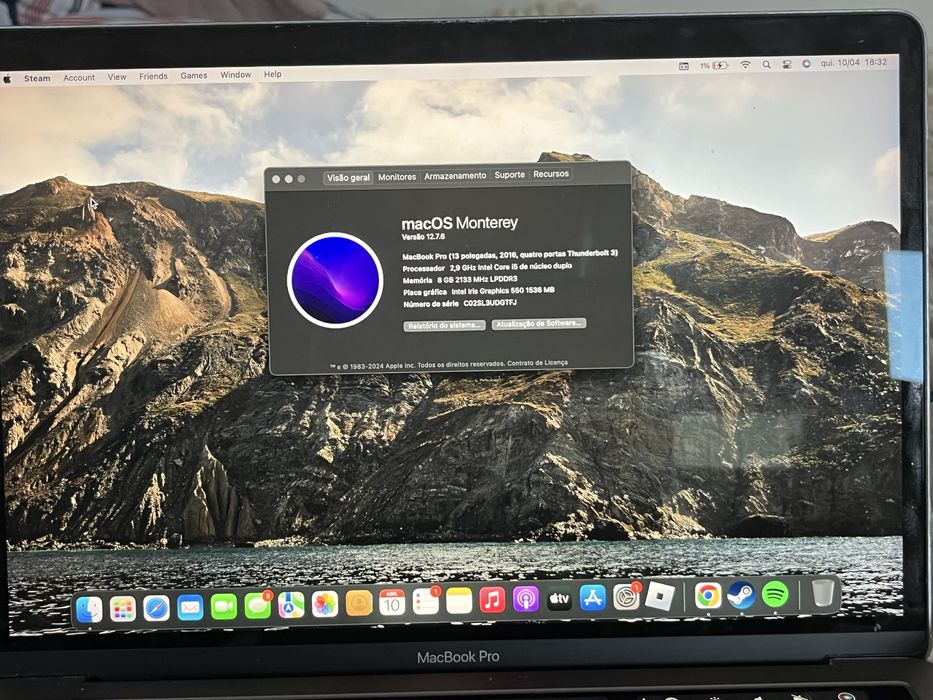The image size is (933, 700).
Task: Open the Games menu
Action: (x=193, y=76)
